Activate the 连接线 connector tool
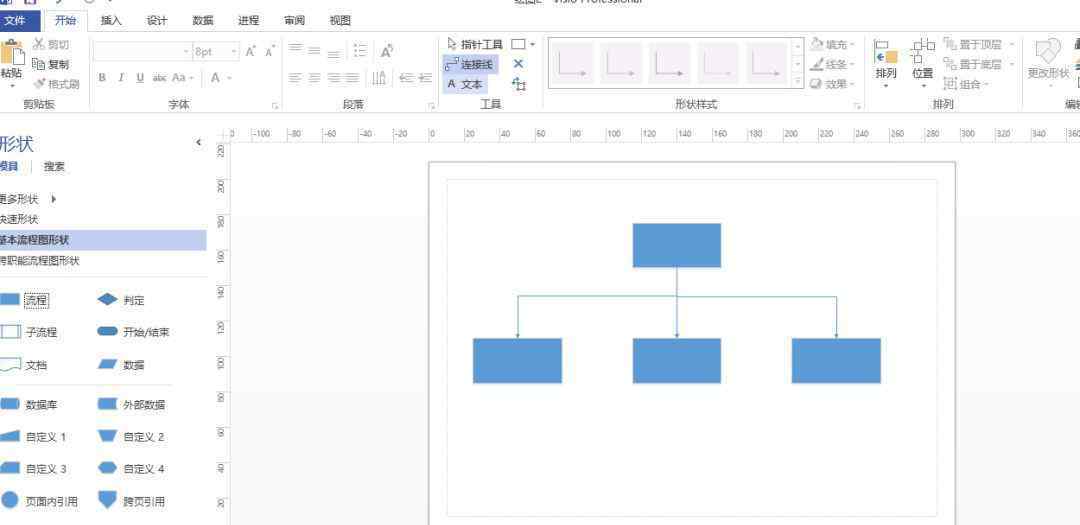Image resolution: width=1080 pixels, height=525 pixels. coord(470,64)
